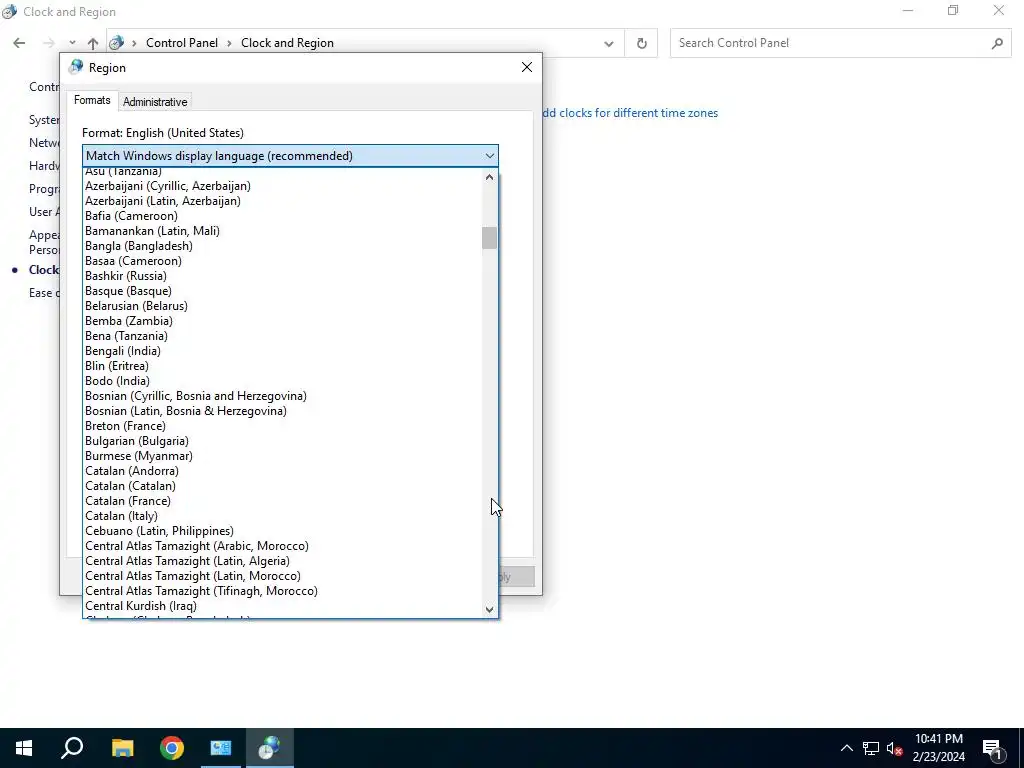
Task: Select Basque (Basque)
Action: point(282,291)
